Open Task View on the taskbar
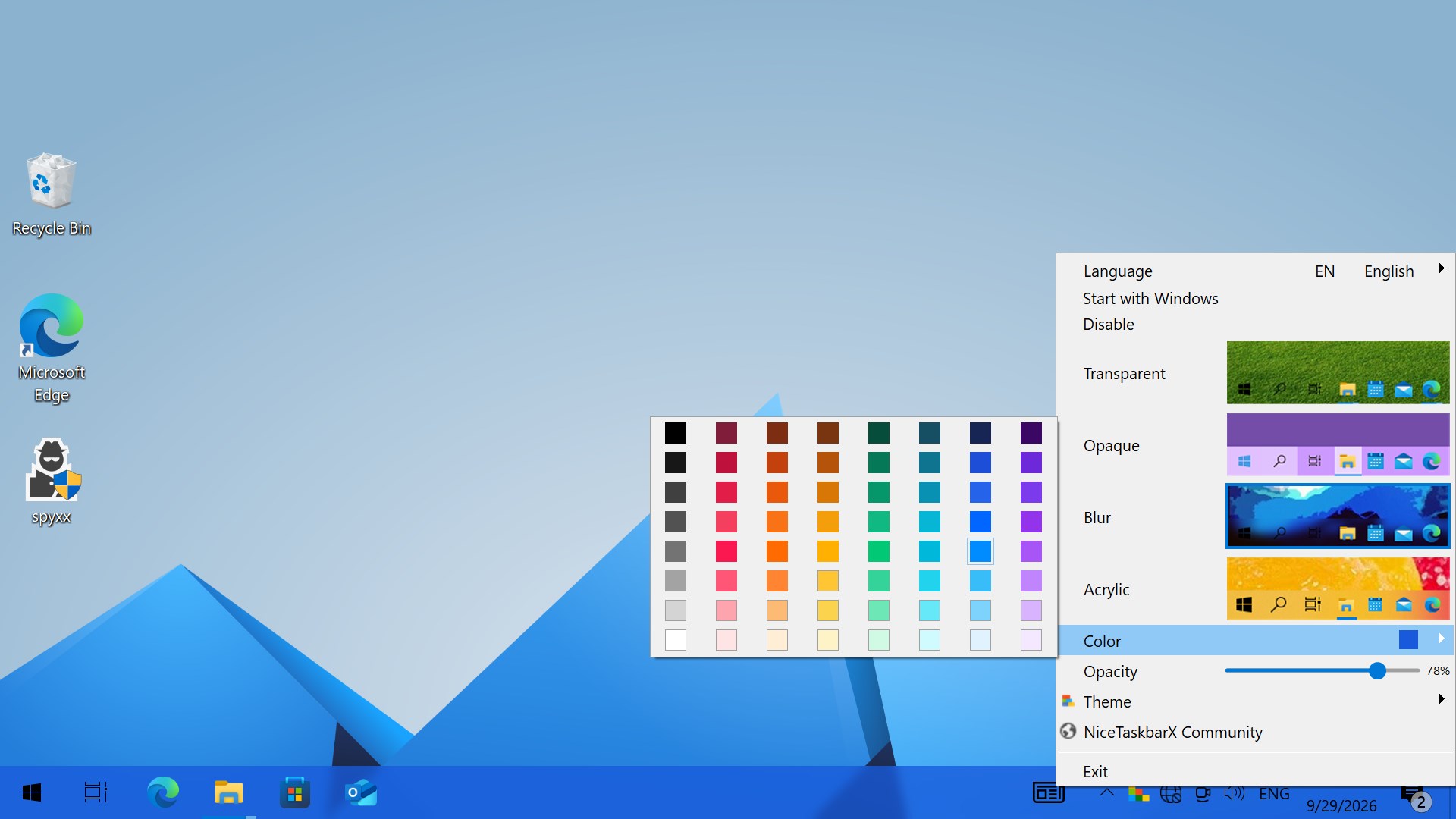Screen dimensions: 1456x819 (96, 792)
